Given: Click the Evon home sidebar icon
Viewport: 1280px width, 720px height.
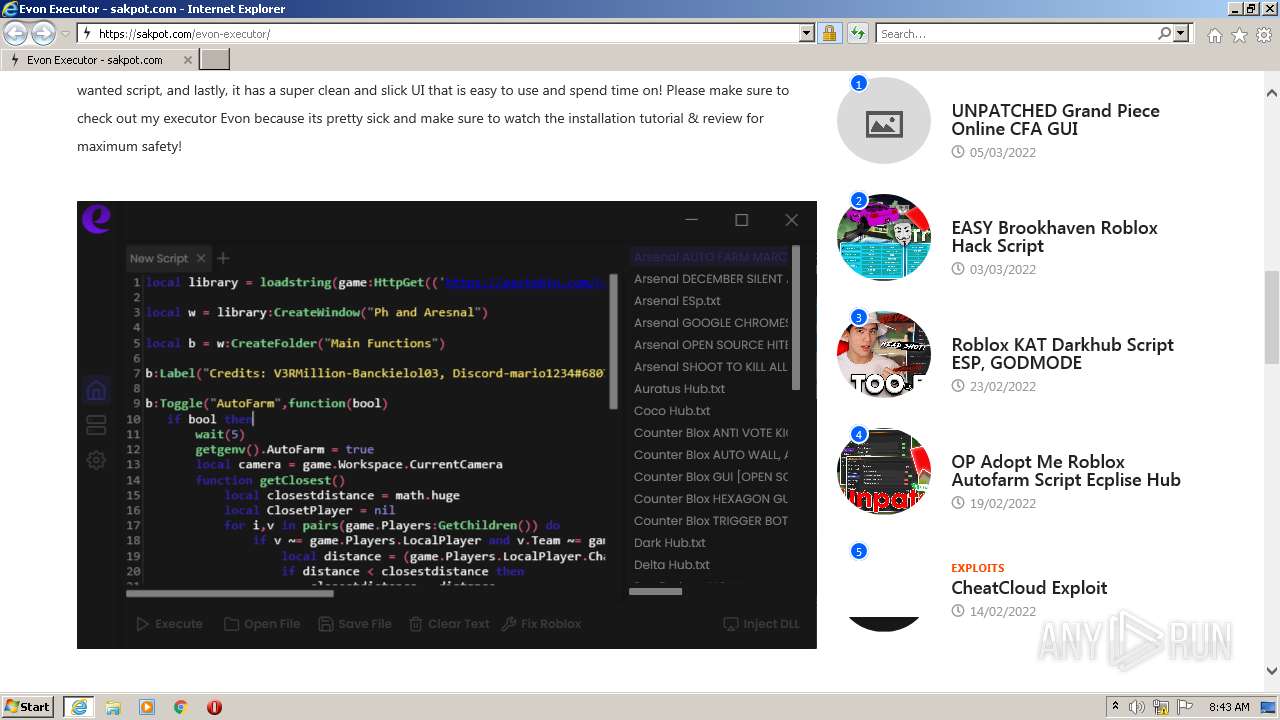Looking at the screenshot, I should pyautogui.click(x=96, y=390).
